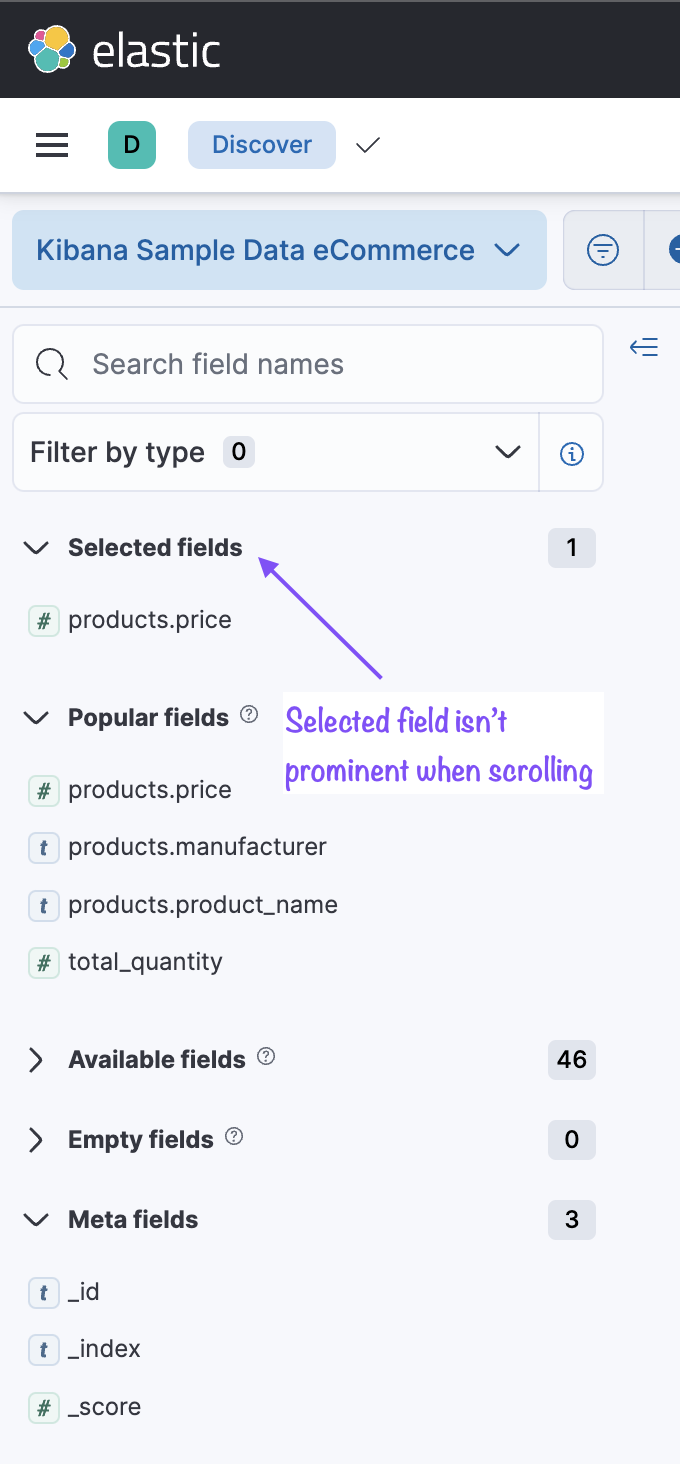
Task: Open the filter options icon next to data view
Action: [x=603, y=250]
